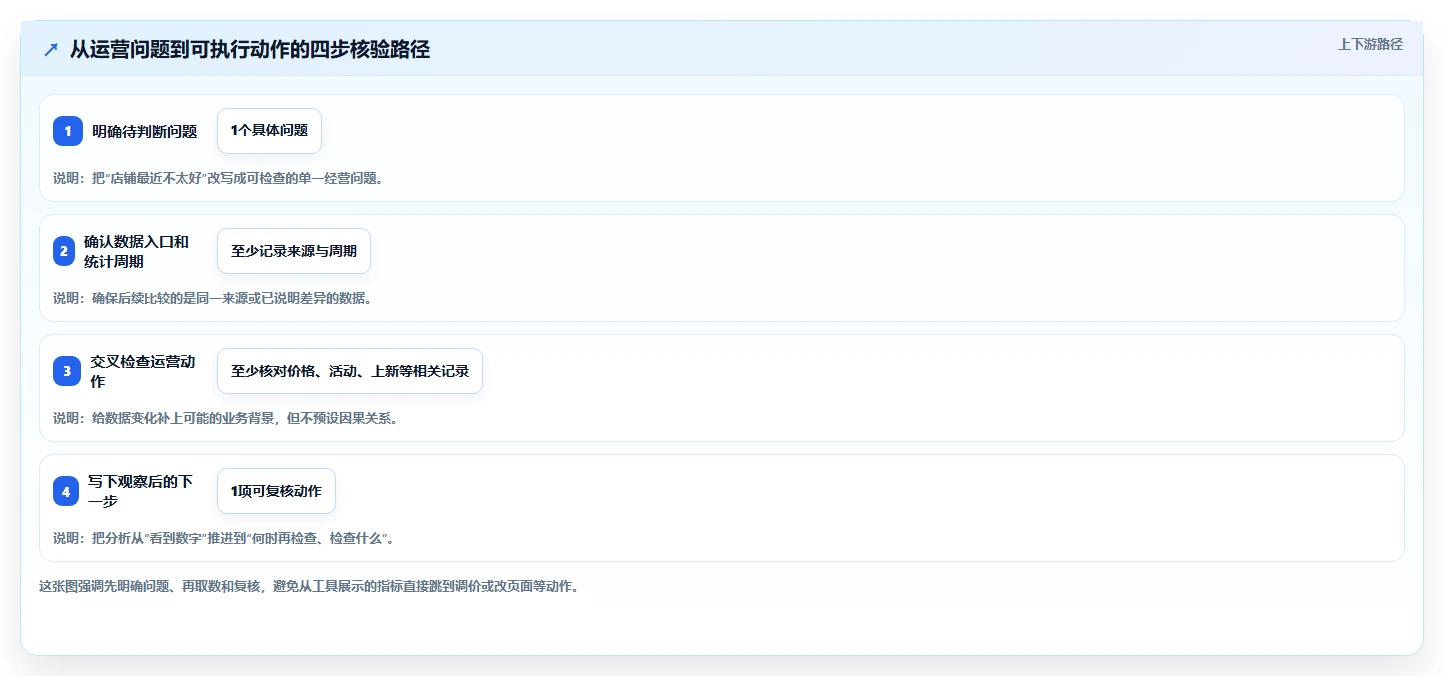Click the heading 从运营问题到可执行动作的四步核验路径
1444x676 pixels.
tap(250, 49)
